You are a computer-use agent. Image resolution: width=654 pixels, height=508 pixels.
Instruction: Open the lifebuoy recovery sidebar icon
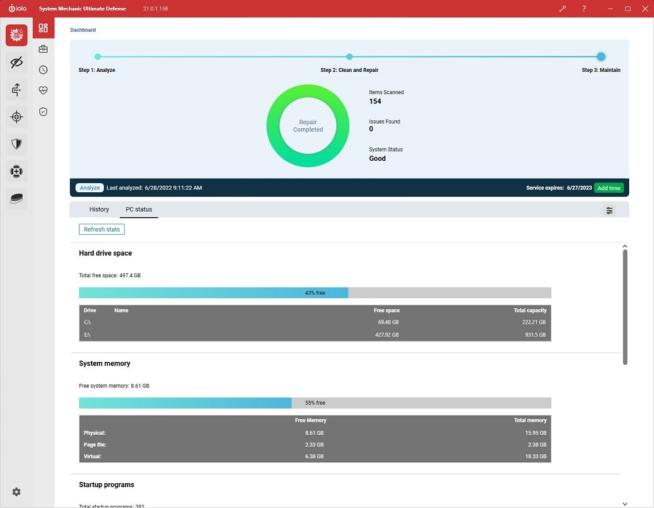point(17,171)
